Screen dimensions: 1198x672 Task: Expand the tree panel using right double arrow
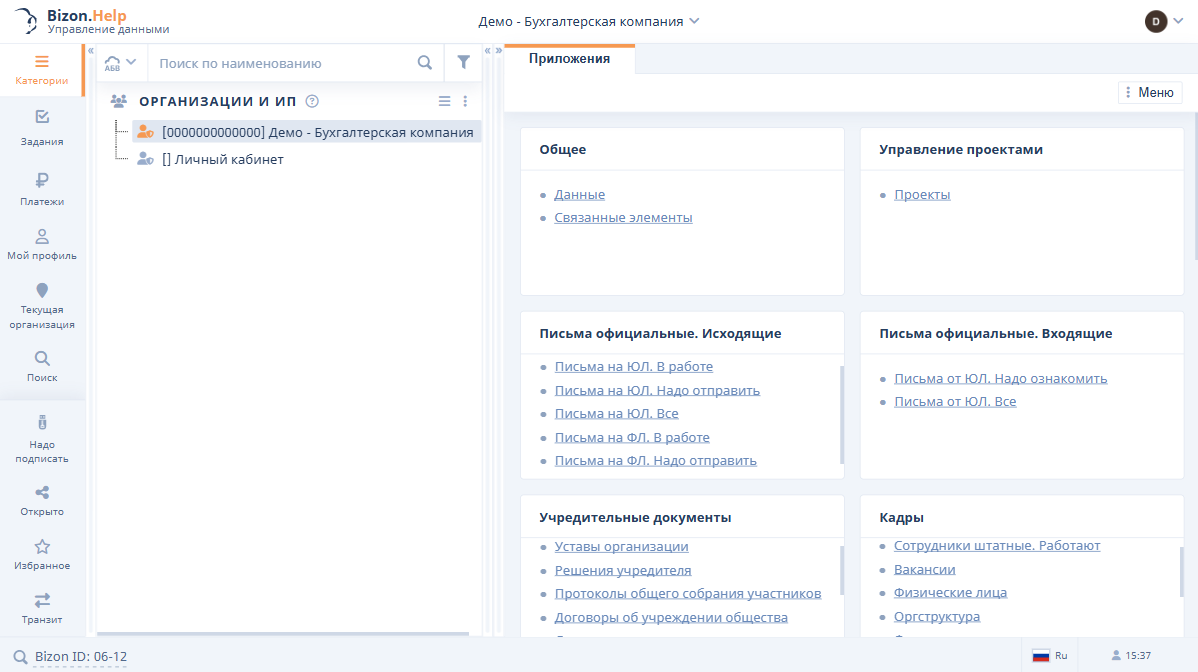[x=499, y=50]
